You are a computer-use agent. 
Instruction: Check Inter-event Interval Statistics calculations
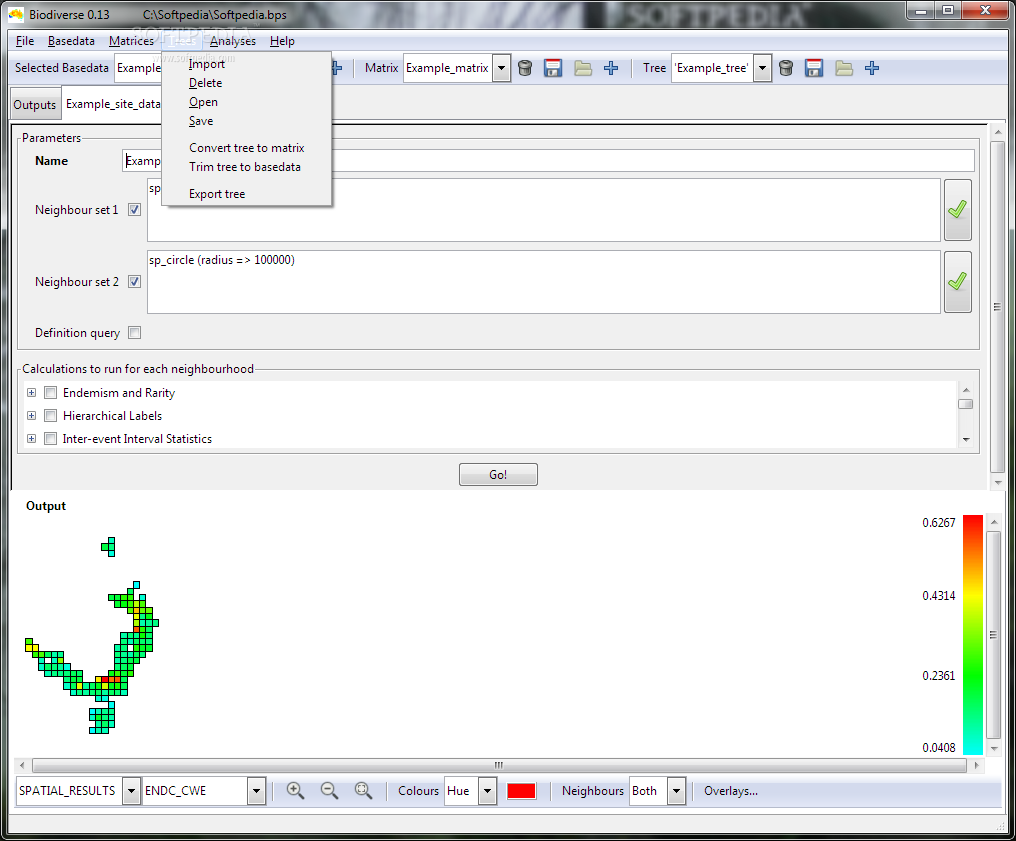[51, 439]
